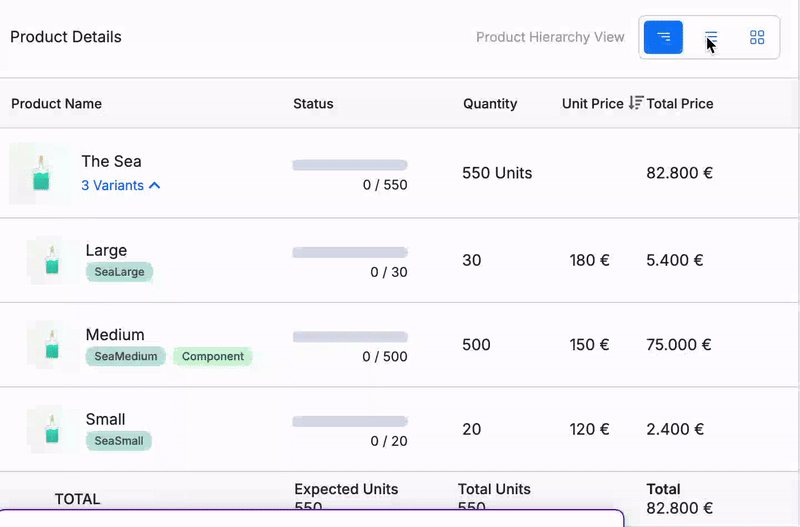
Task: Select the hierarchy tree view icon
Action: (x=663, y=37)
